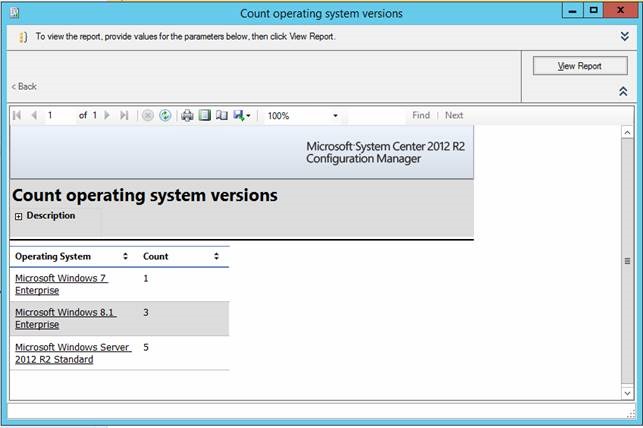Click the View Report button
643x428 pixels.
[x=580, y=66]
